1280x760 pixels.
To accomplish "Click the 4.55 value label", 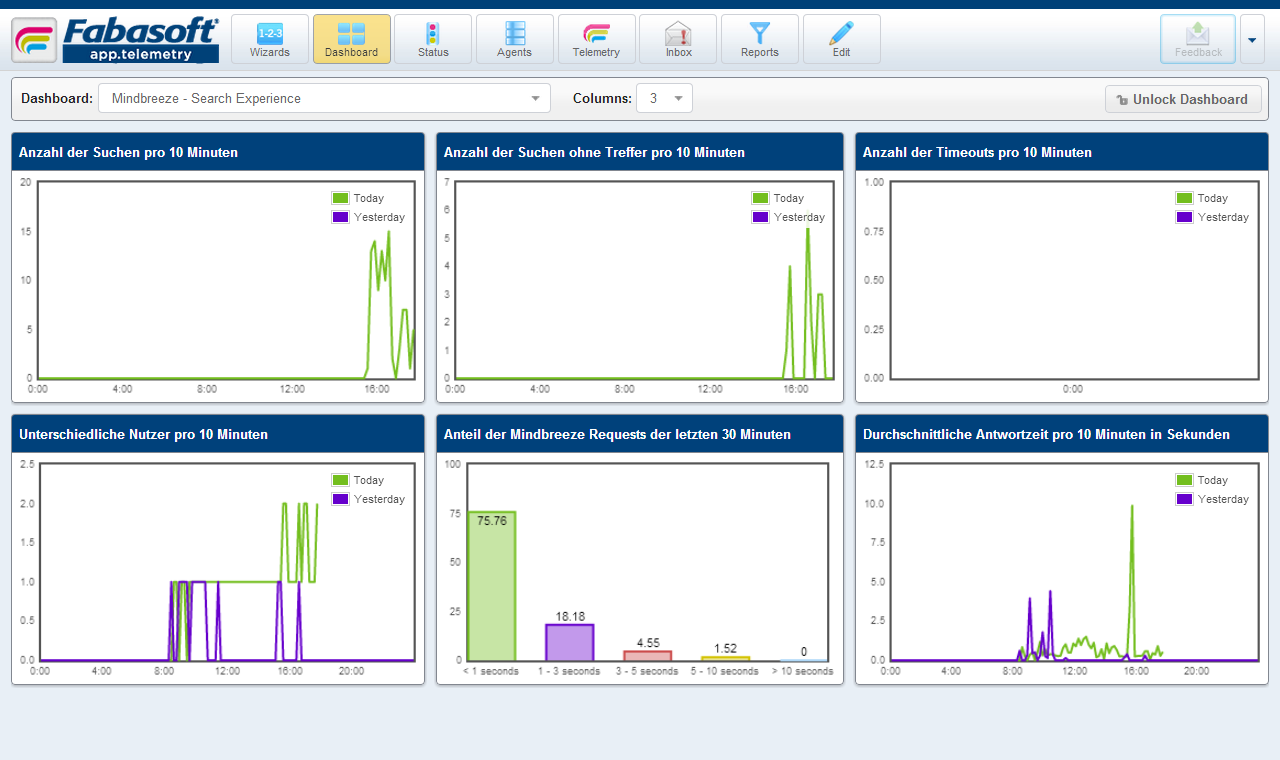I will [x=648, y=643].
